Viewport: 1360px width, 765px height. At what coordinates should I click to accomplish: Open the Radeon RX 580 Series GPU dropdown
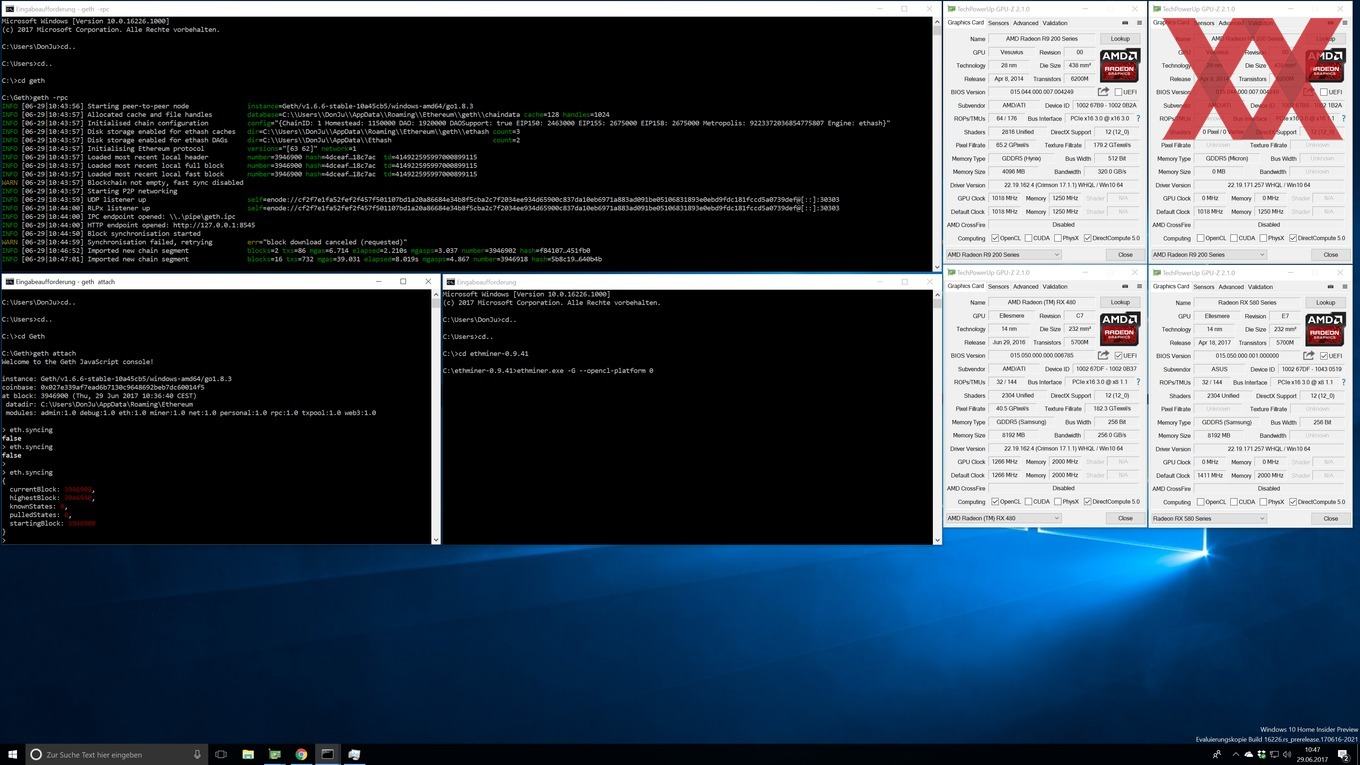pyautogui.click(x=1208, y=518)
